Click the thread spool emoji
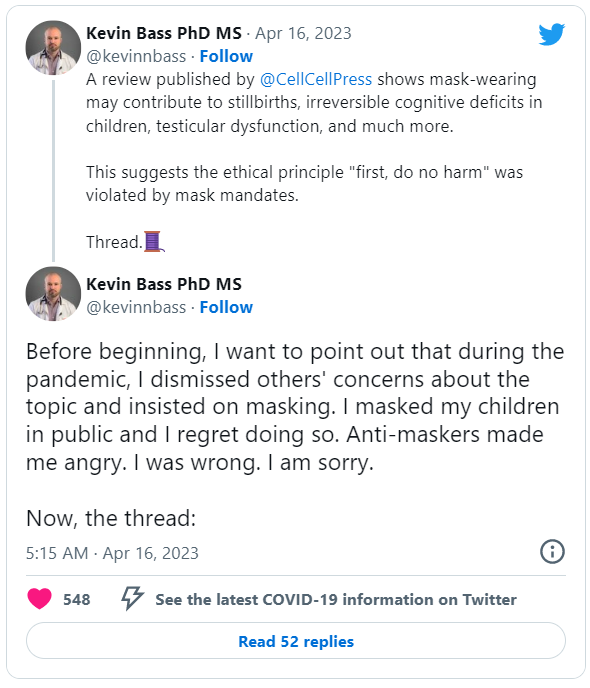The height and width of the screenshot is (688, 590). (154, 242)
